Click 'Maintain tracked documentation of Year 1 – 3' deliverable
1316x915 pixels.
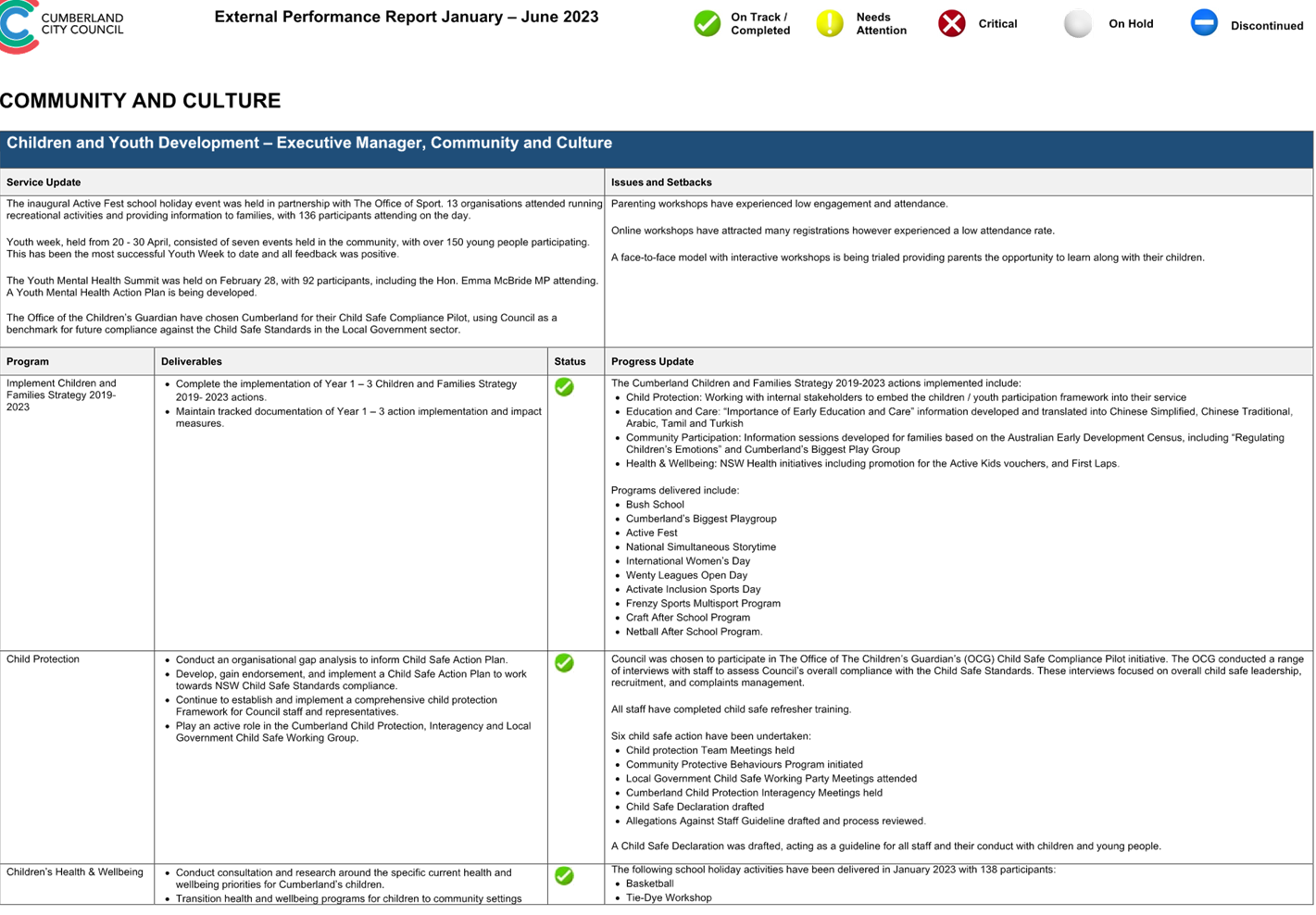[358, 418]
